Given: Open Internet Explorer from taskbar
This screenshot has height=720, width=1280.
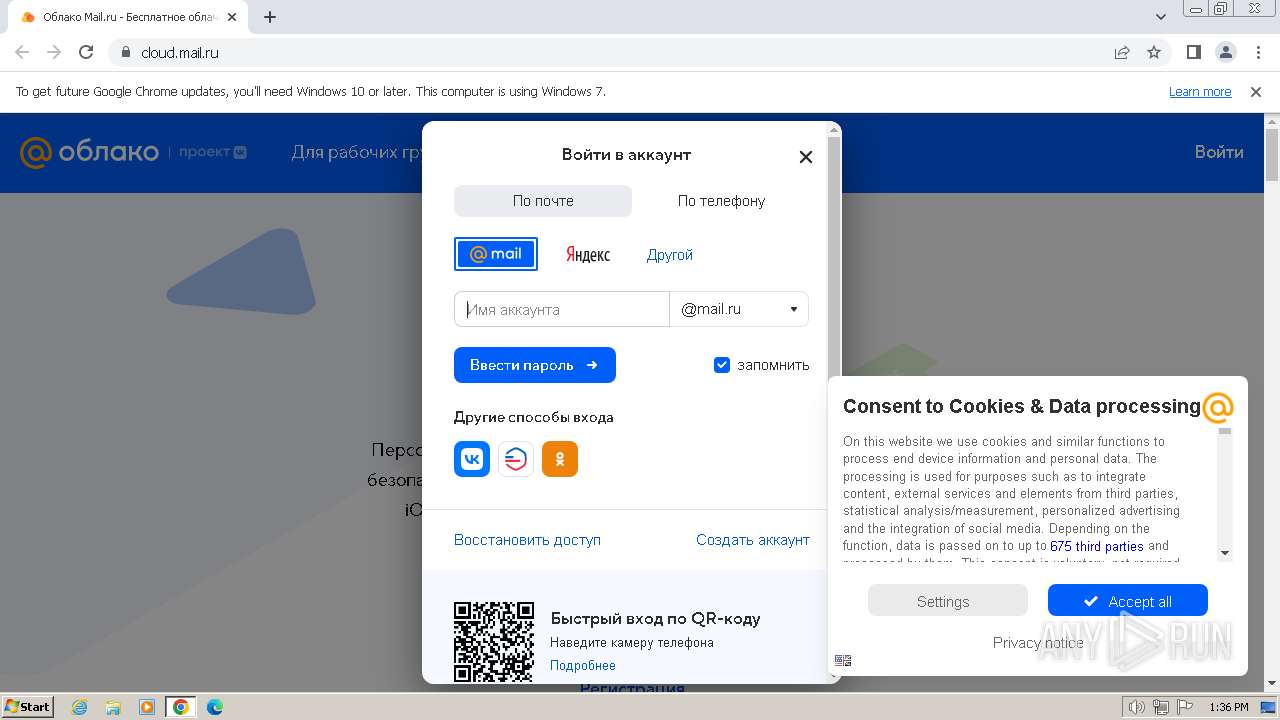Looking at the screenshot, I should tap(80, 707).
